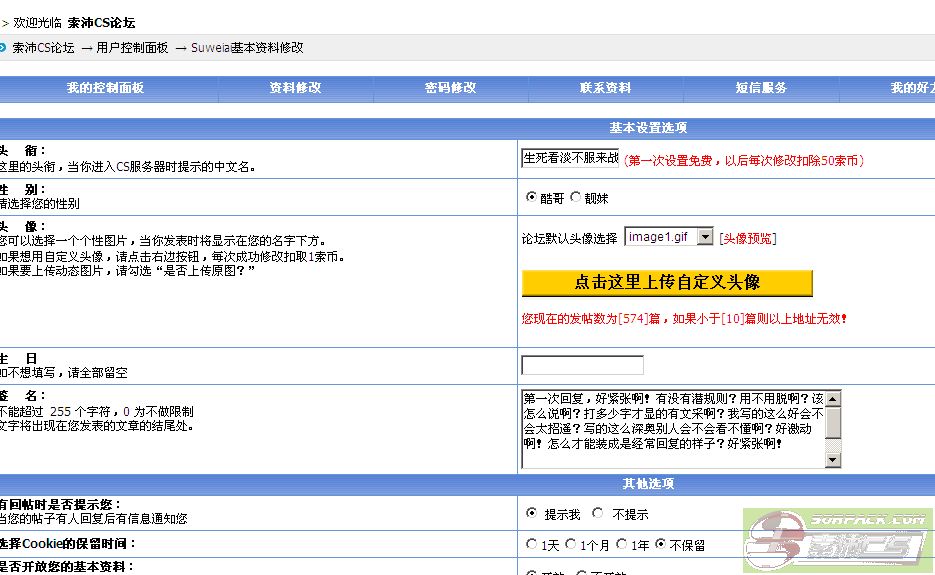The width and height of the screenshot is (935, 575).
Task: Expand the image1.gif avatar dropdown
Action: tap(705, 237)
